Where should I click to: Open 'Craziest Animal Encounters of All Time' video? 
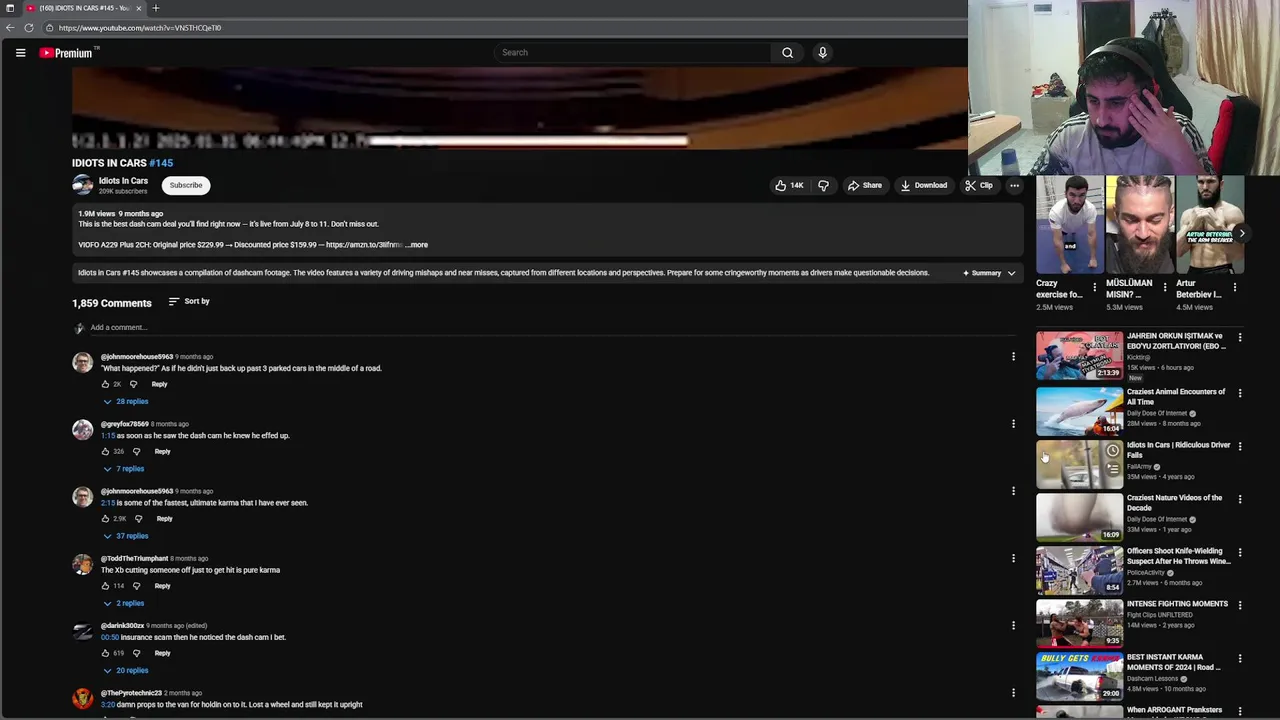[x=1079, y=411]
